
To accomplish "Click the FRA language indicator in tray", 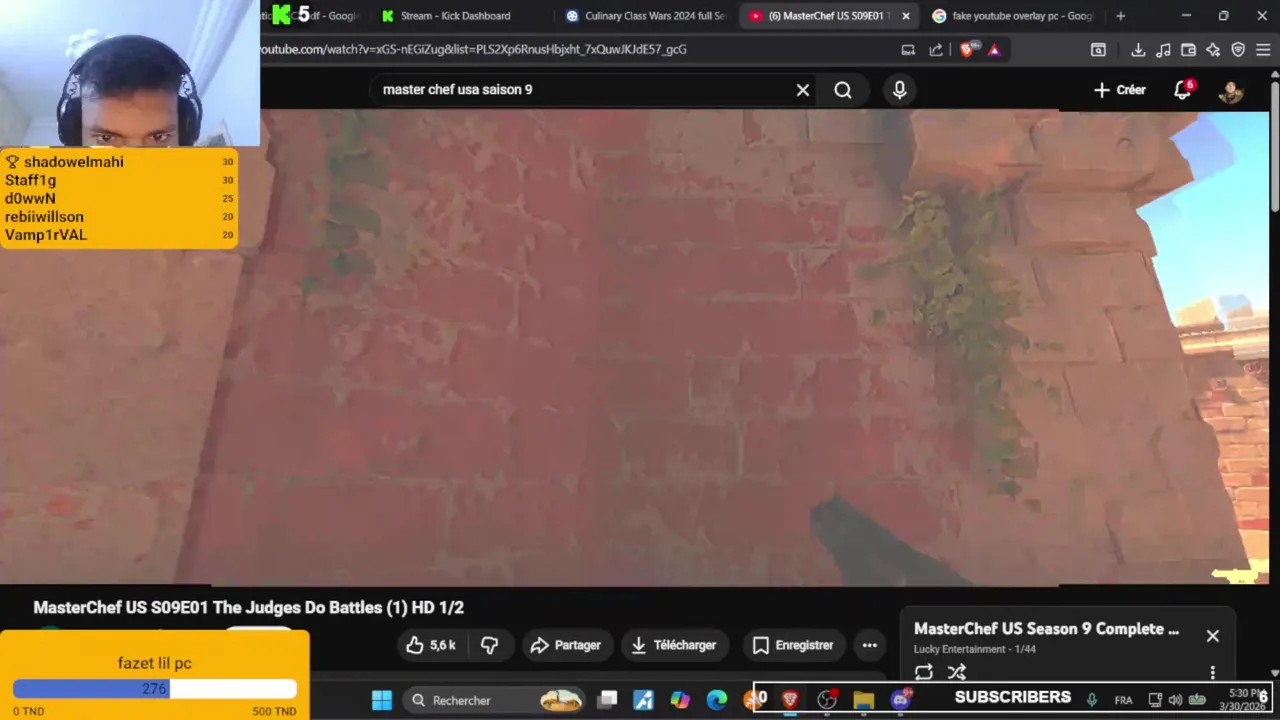I will 1123,700.
